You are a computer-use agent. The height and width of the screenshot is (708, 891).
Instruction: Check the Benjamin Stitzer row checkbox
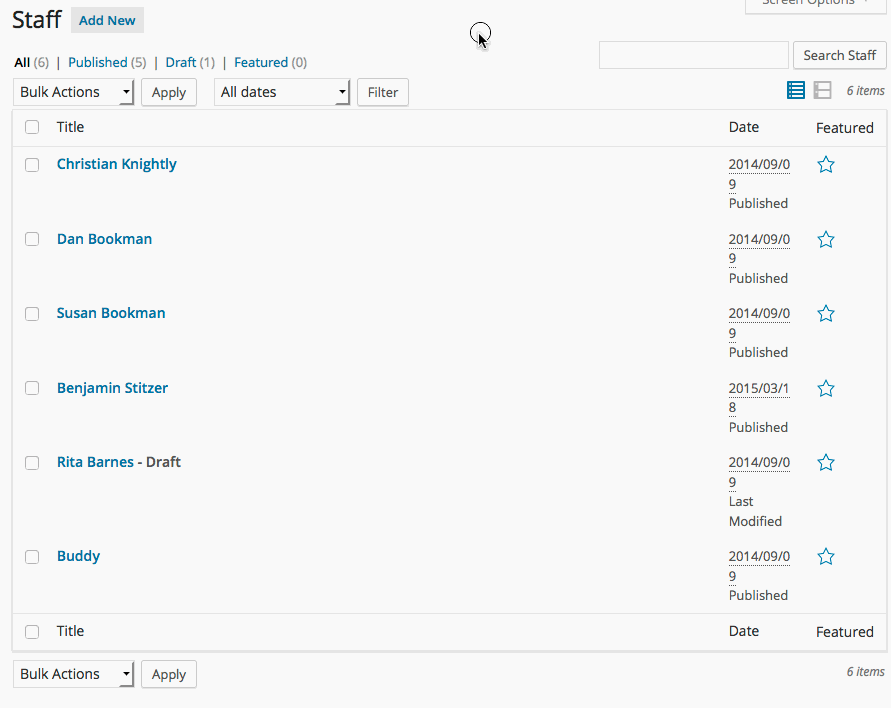32,388
